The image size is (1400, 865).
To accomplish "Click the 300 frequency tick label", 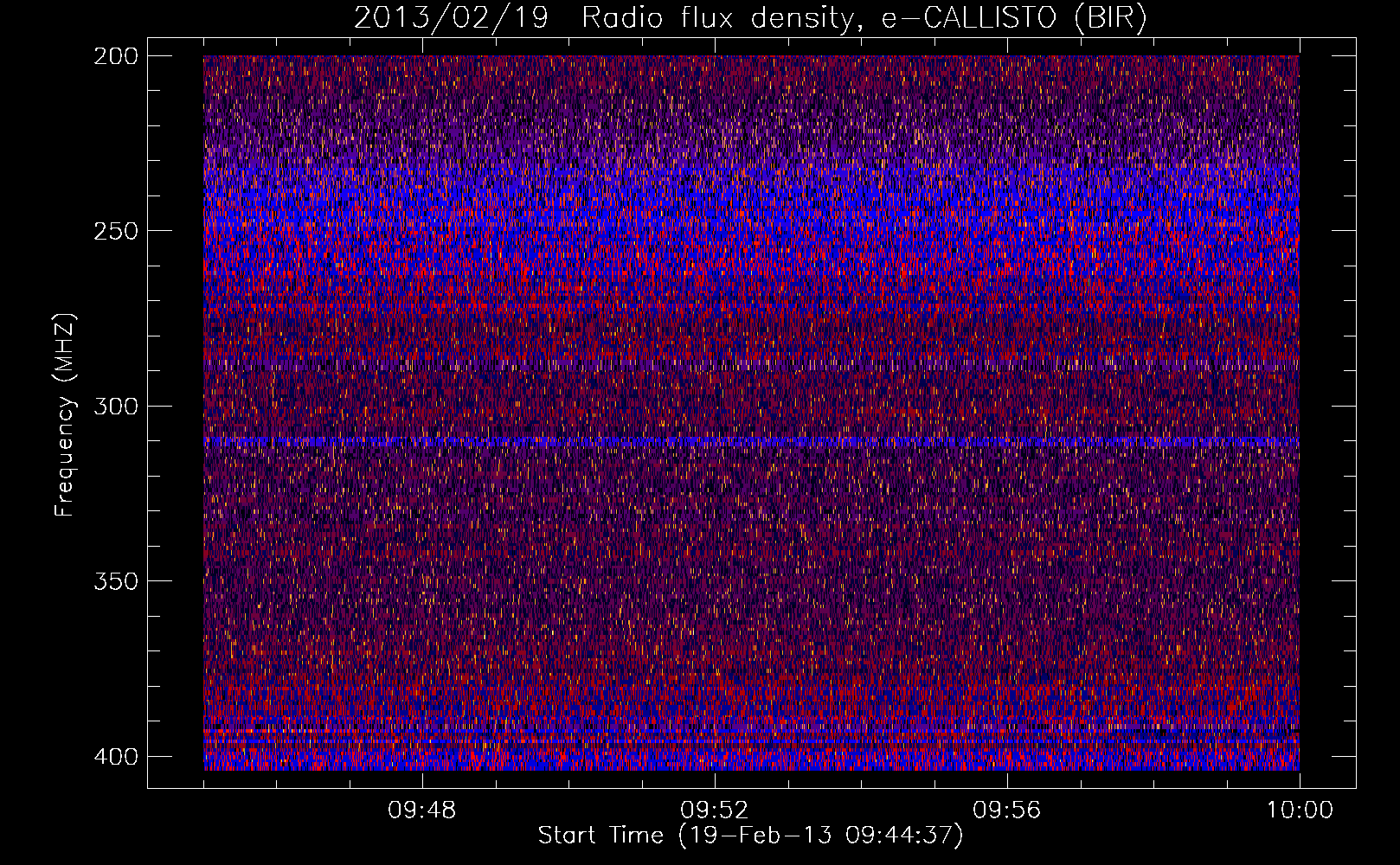I will pos(115,407).
